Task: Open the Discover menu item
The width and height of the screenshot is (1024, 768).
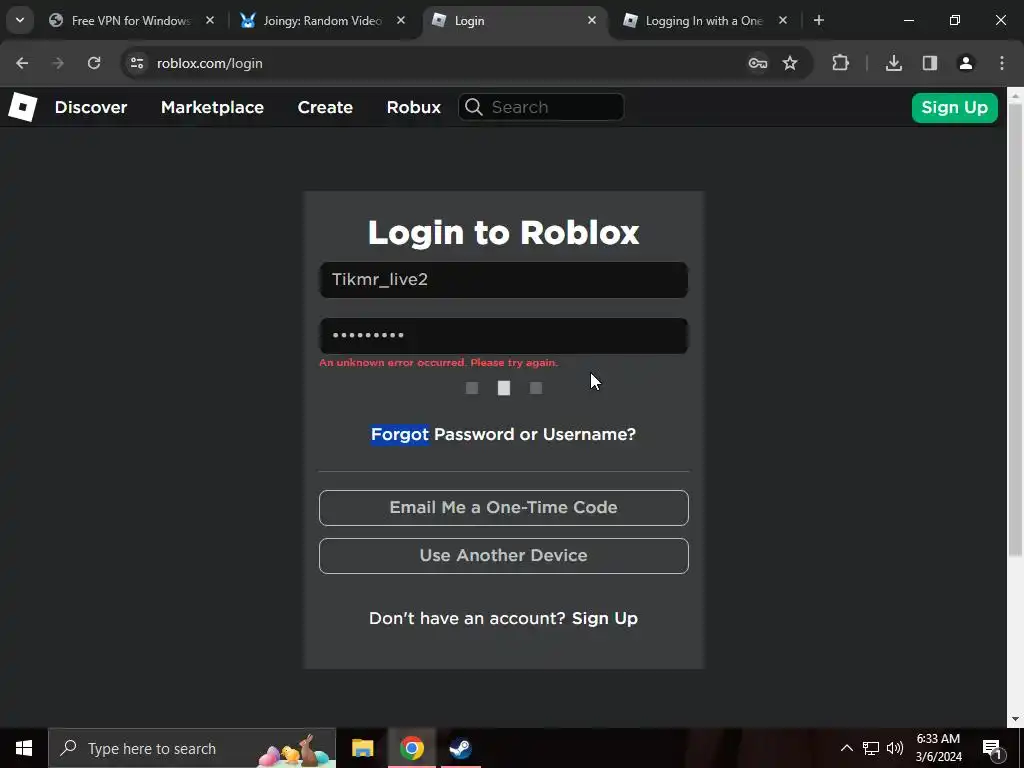Action: [91, 107]
